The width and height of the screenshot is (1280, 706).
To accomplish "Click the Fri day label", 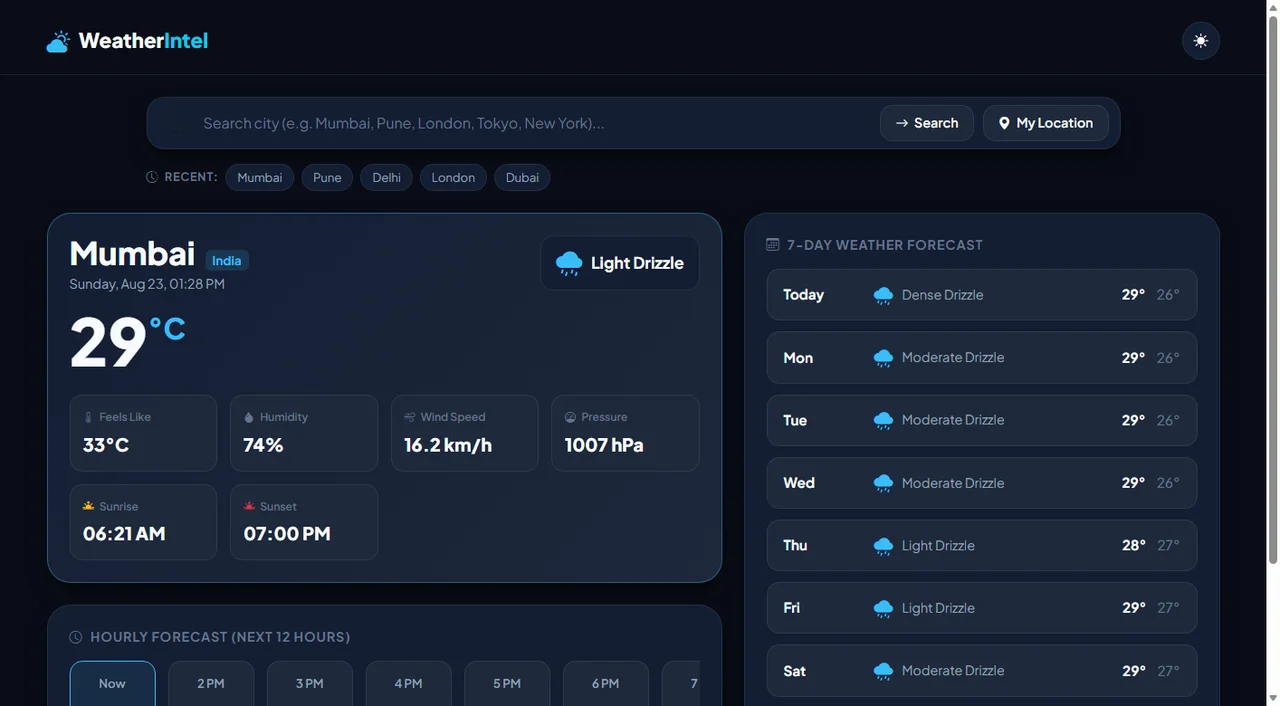I will pyautogui.click(x=792, y=608).
